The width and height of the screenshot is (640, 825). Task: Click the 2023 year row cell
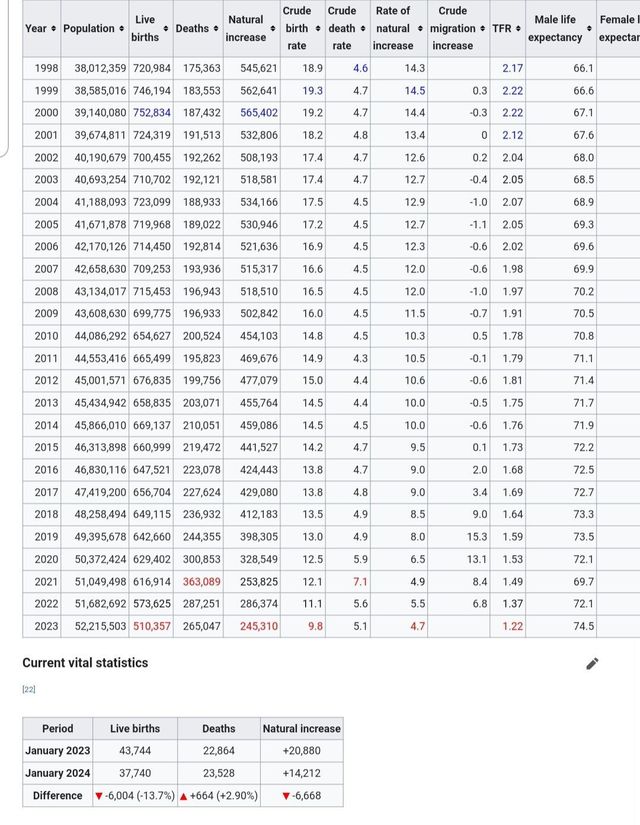tap(45, 626)
